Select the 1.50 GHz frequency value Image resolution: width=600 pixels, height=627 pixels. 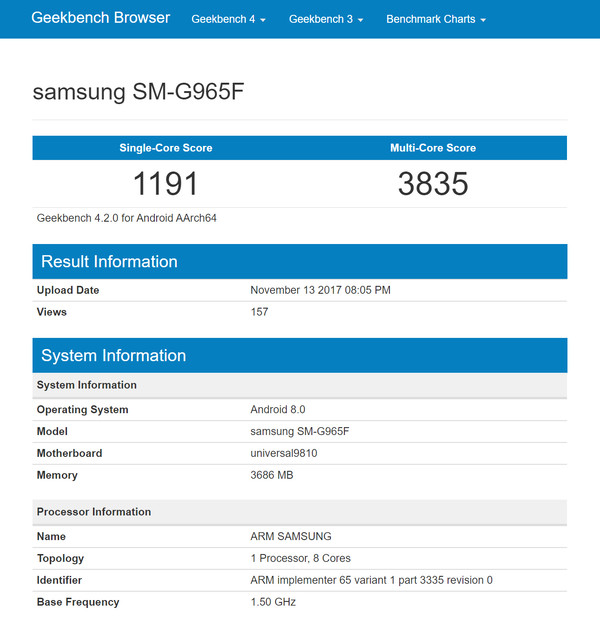tap(273, 602)
